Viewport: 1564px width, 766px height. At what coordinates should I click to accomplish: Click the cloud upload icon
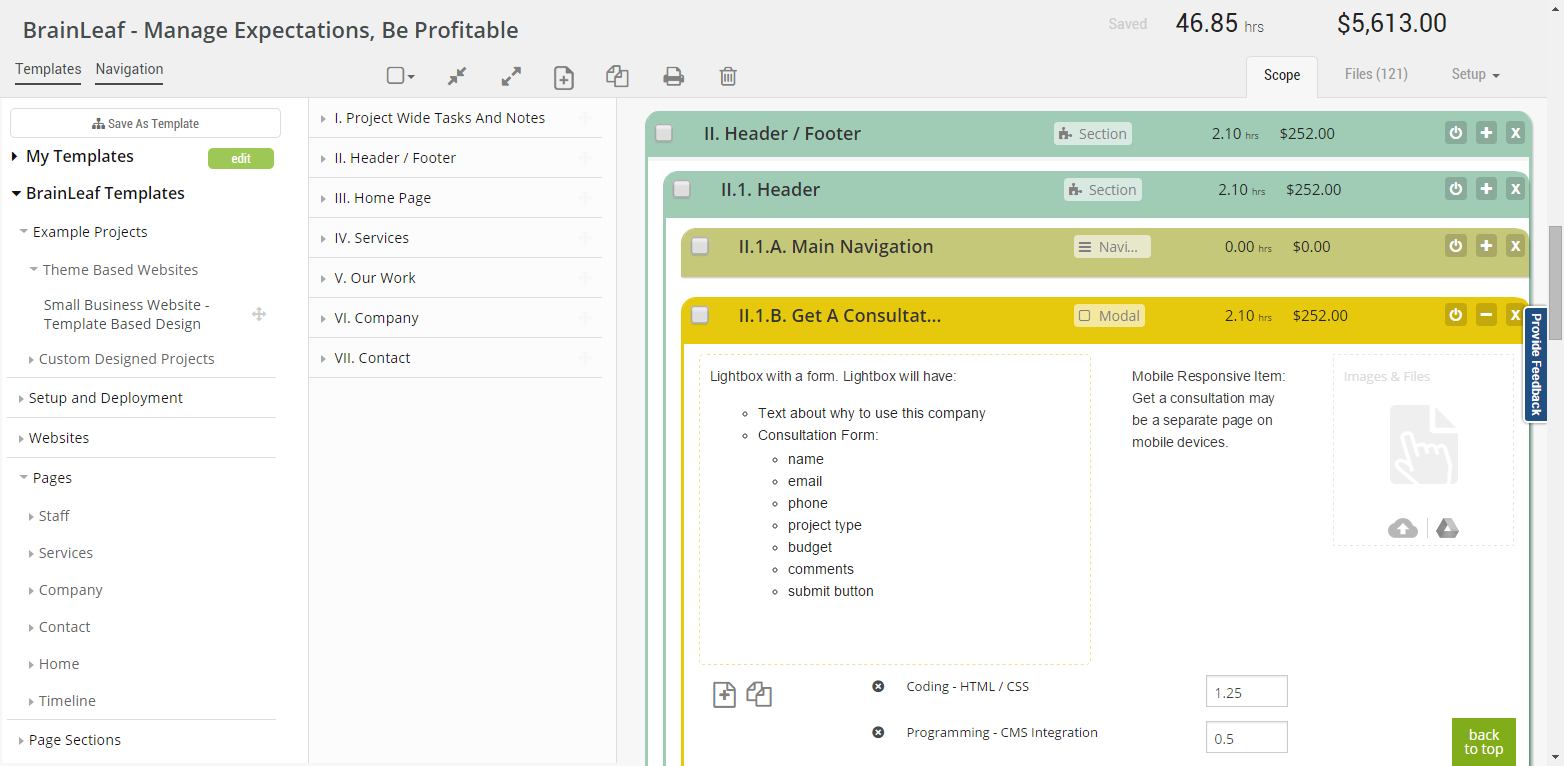(x=1403, y=528)
